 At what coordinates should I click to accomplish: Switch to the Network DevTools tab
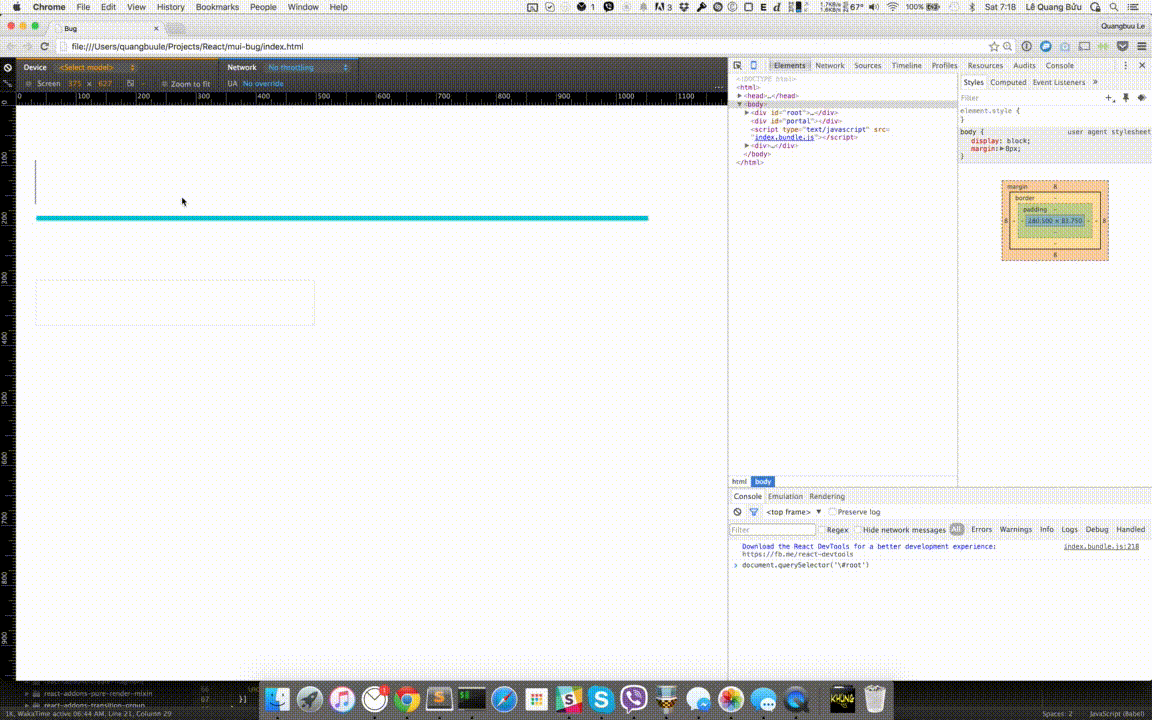point(829,65)
